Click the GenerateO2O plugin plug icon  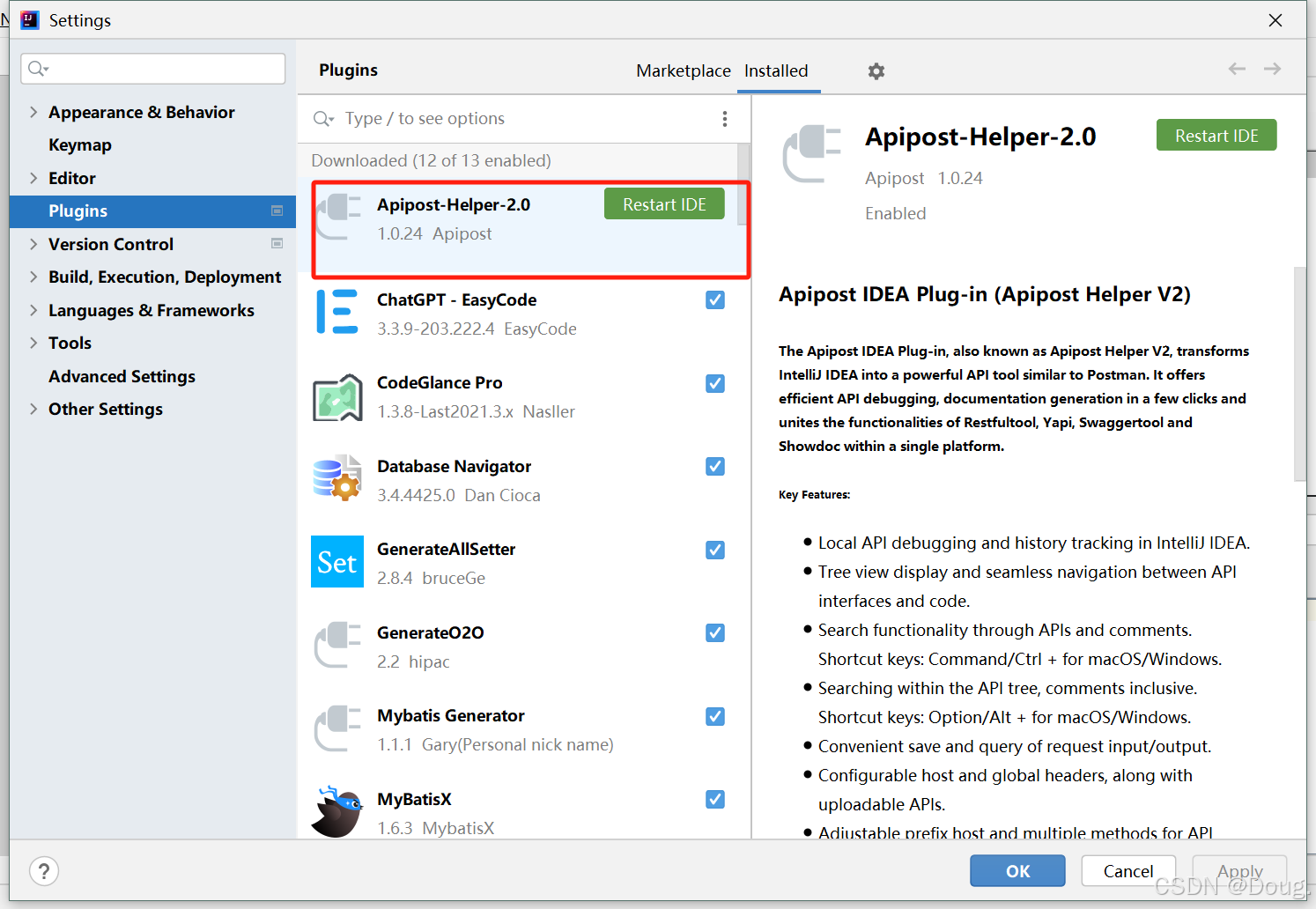(337, 645)
